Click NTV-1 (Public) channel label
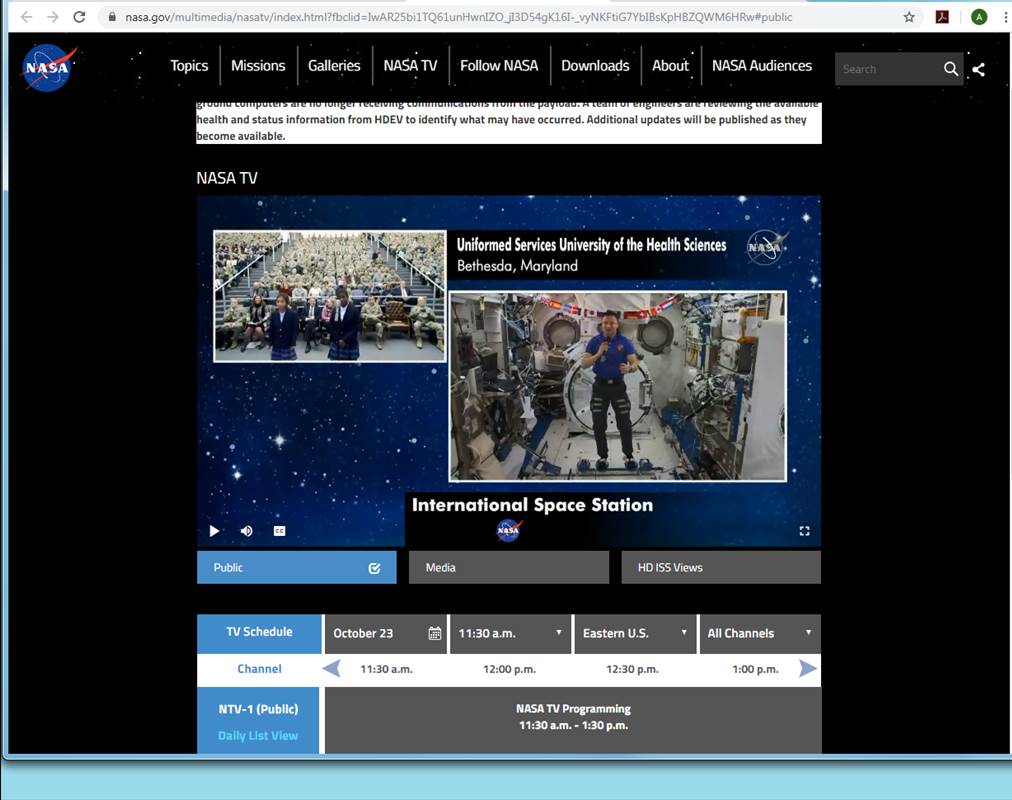 click(x=258, y=709)
